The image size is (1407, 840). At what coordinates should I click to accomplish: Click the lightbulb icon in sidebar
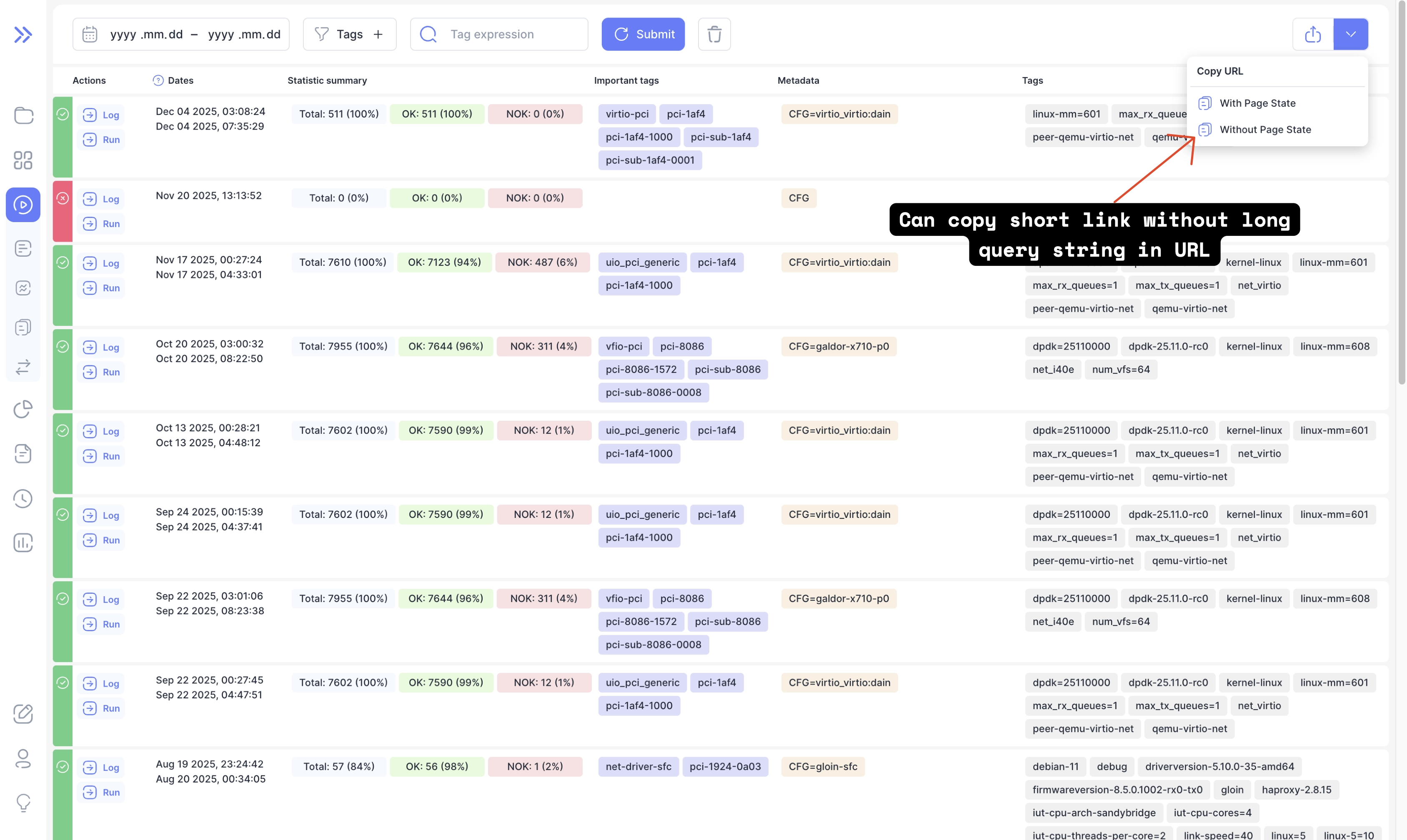(23, 802)
